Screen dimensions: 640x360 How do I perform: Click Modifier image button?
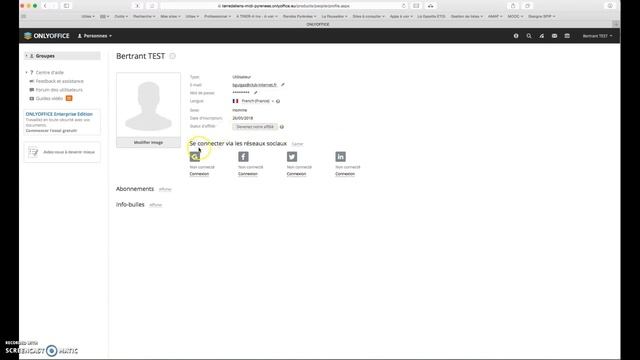click(149, 142)
